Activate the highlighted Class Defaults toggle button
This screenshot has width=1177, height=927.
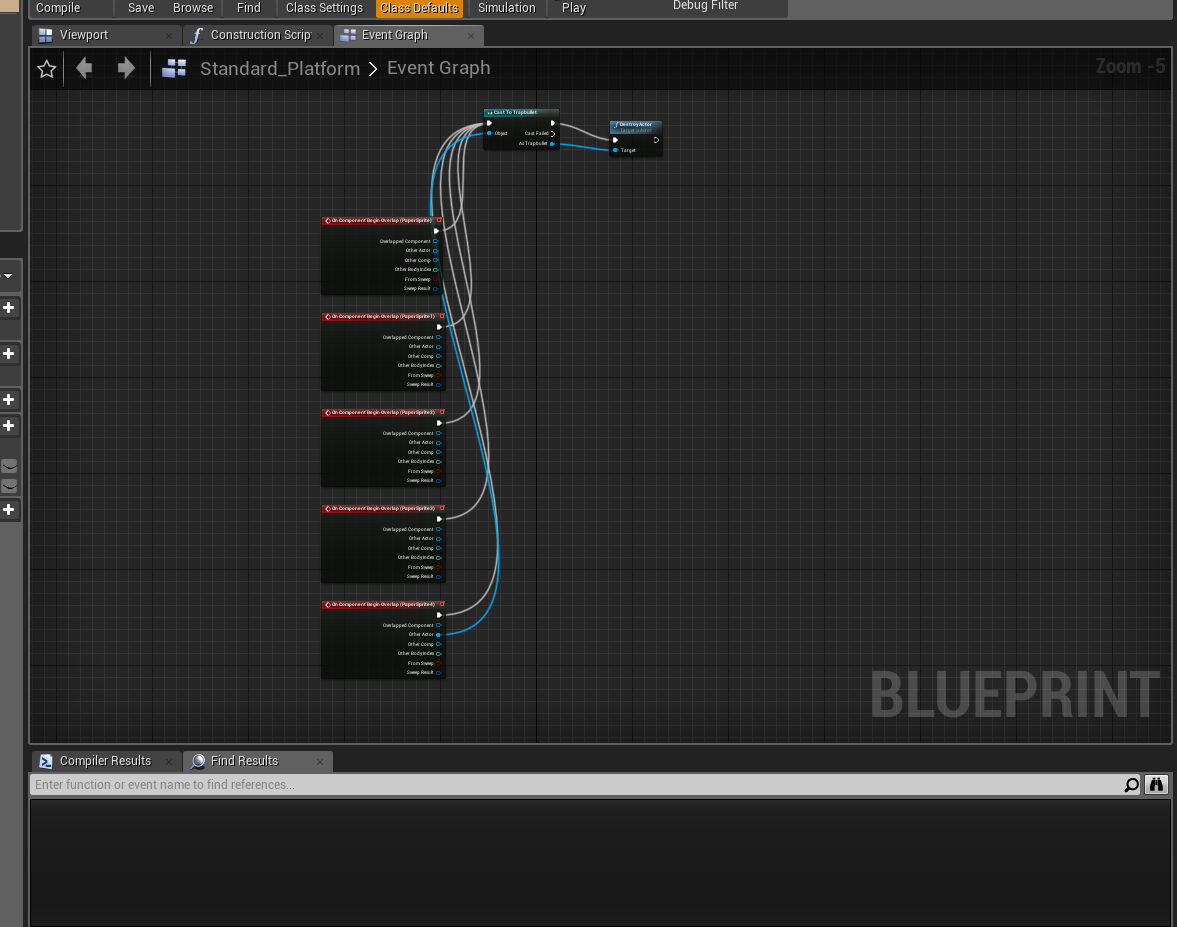(419, 8)
